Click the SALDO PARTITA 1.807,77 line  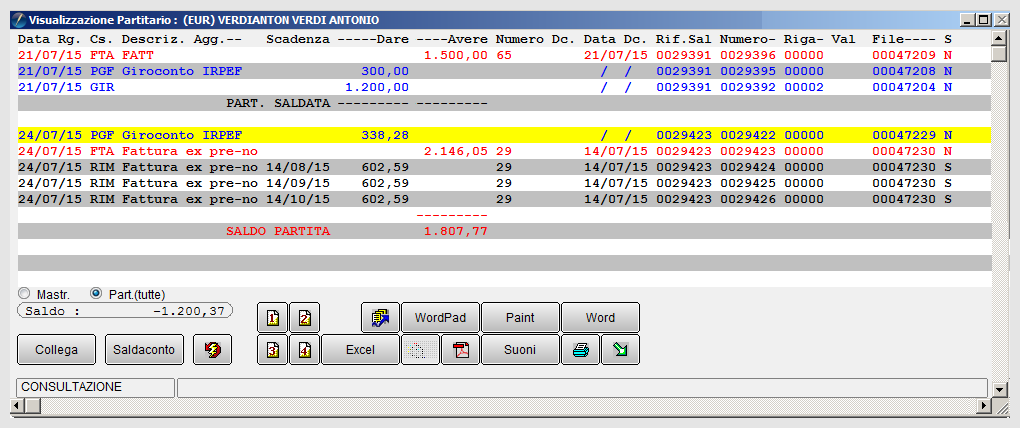click(x=504, y=231)
